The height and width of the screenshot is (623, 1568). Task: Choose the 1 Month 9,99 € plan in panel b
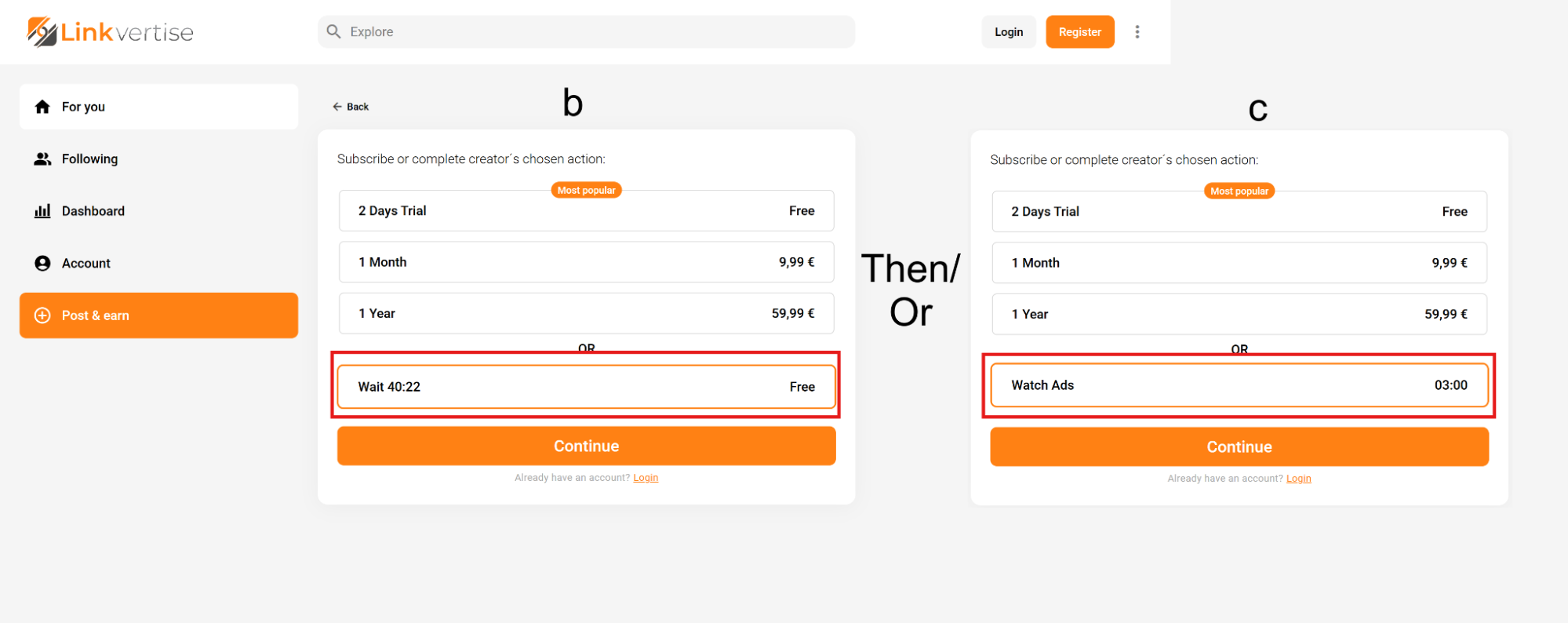click(586, 262)
